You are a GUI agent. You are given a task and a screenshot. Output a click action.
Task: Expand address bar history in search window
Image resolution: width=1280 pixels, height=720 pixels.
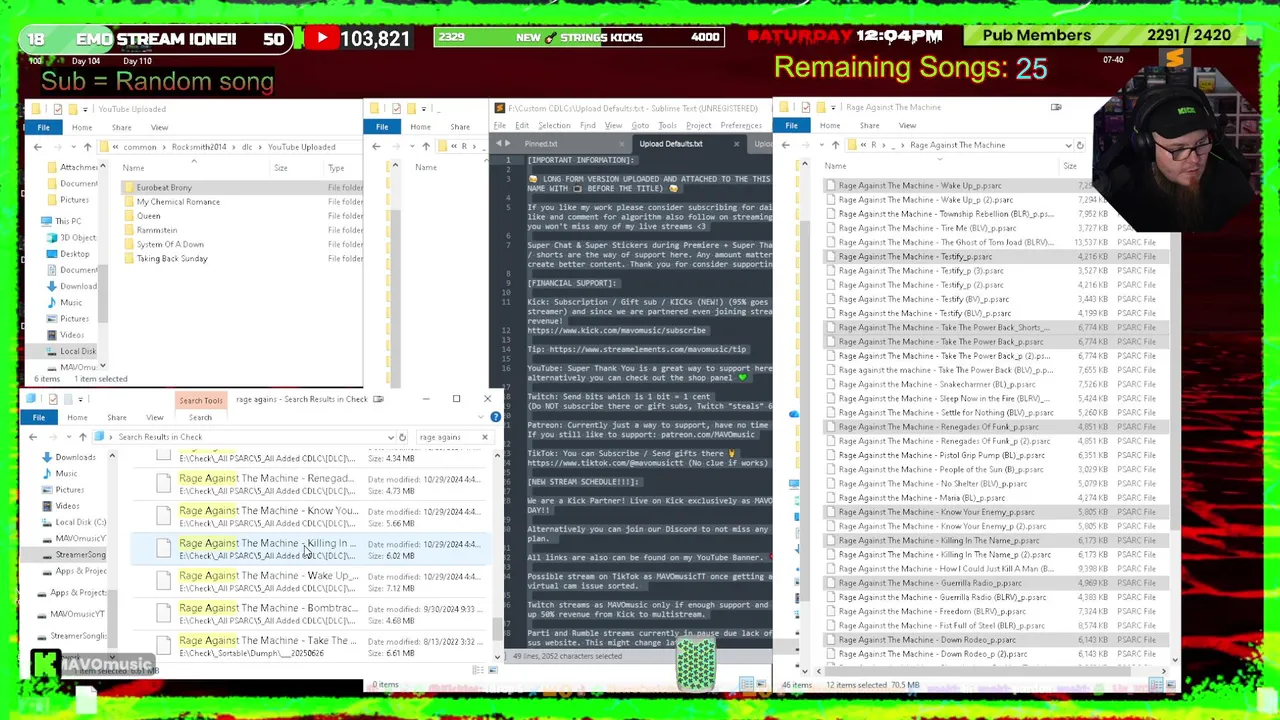click(390, 437)
